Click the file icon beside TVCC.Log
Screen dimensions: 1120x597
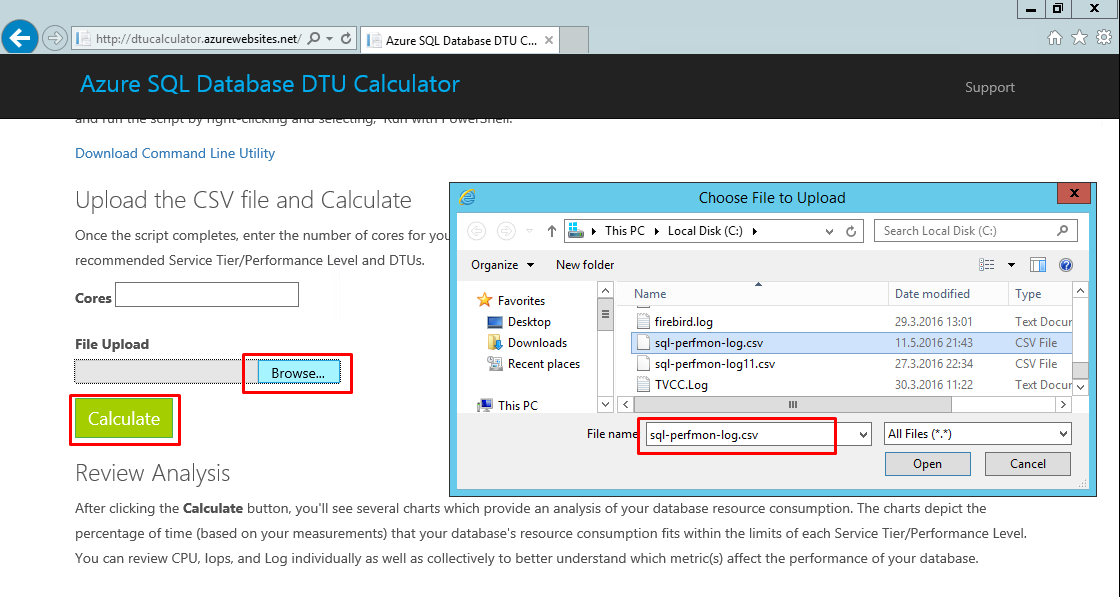(644, 384)
